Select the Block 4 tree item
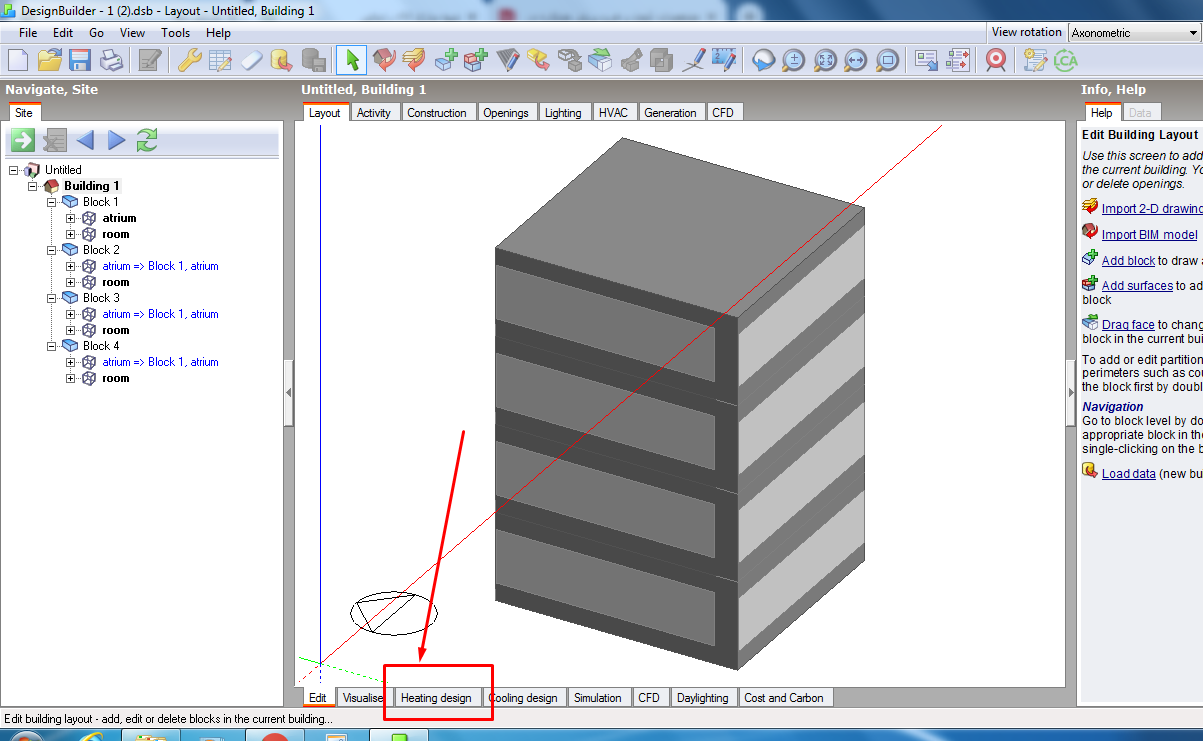Viewport: 1203px width, 741px height. (101, 346)
